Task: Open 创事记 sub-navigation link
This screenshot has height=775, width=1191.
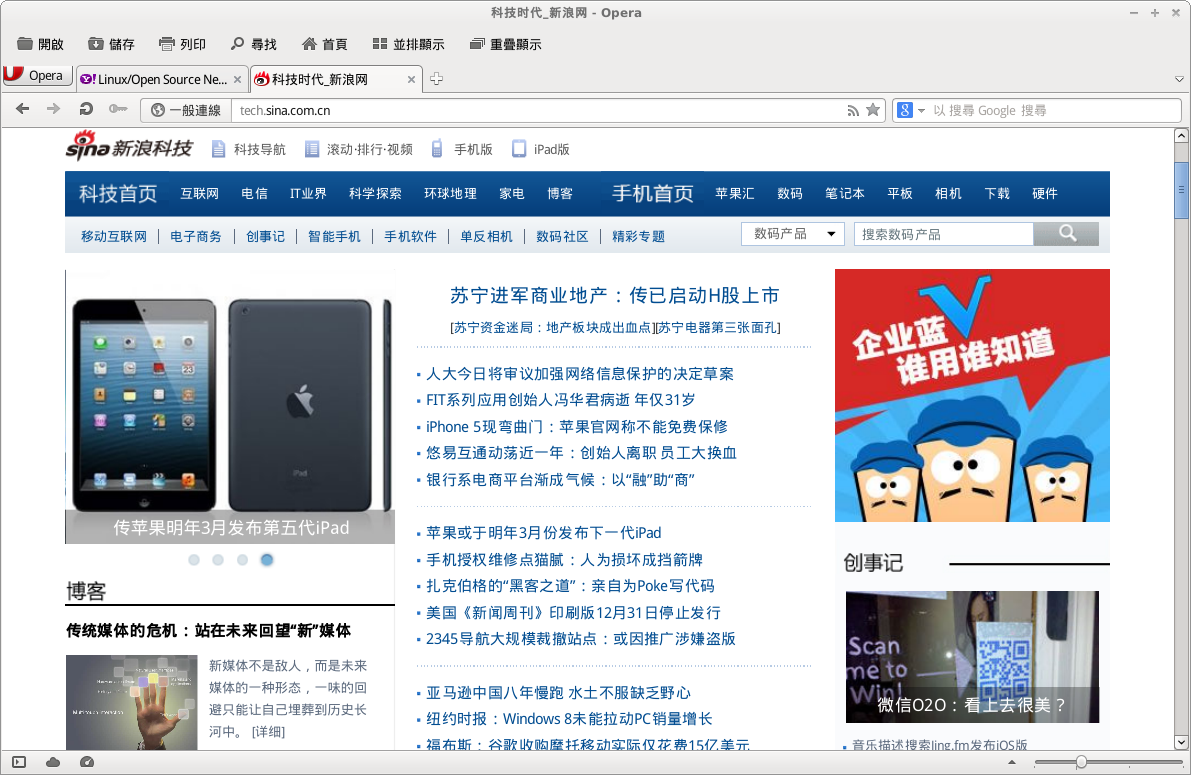Action: 265,236
